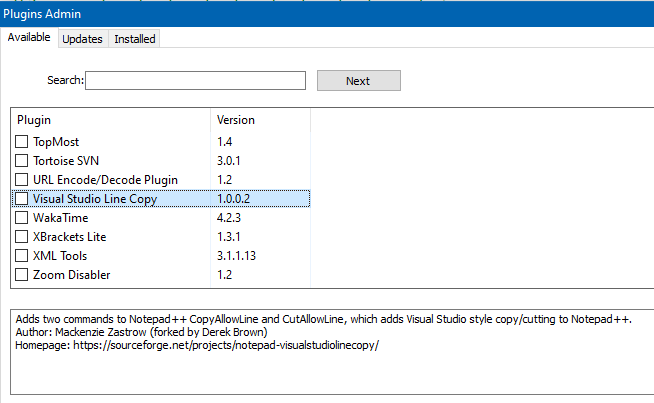Click the Plugins Admin title bar
Viewport: 654px width, 403px height.
pyautogui.click(x=327, y=14)
